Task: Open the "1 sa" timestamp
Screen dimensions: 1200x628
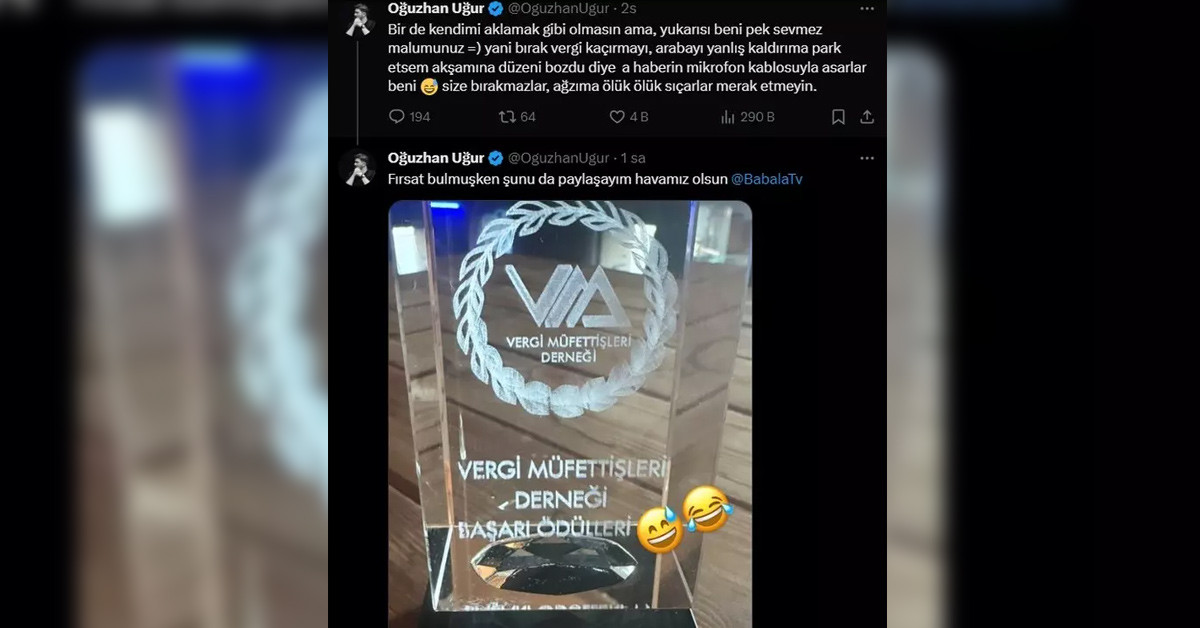Action: pos(633,158)
